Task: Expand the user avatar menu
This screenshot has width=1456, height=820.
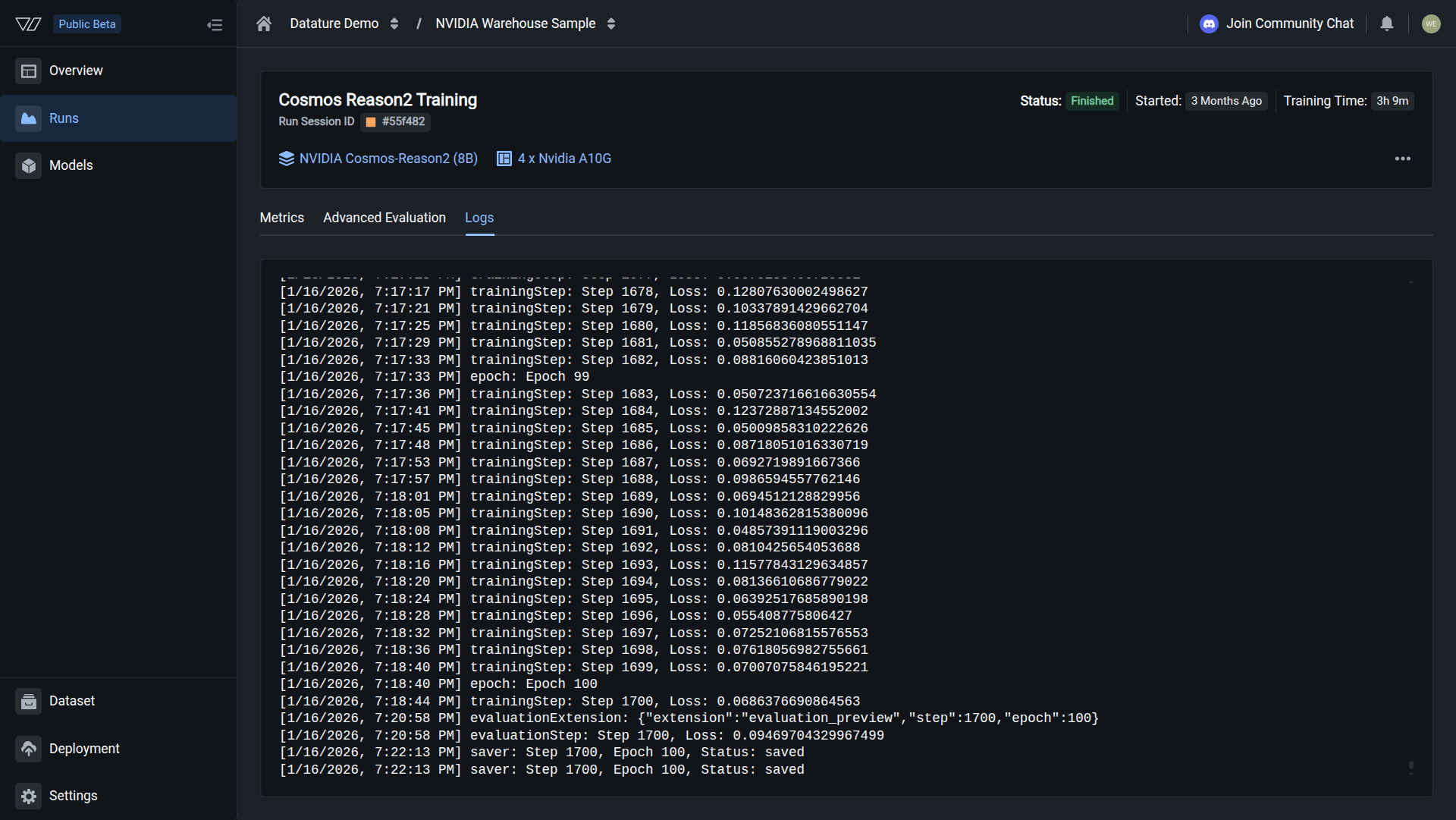Action: [1432, 24]
